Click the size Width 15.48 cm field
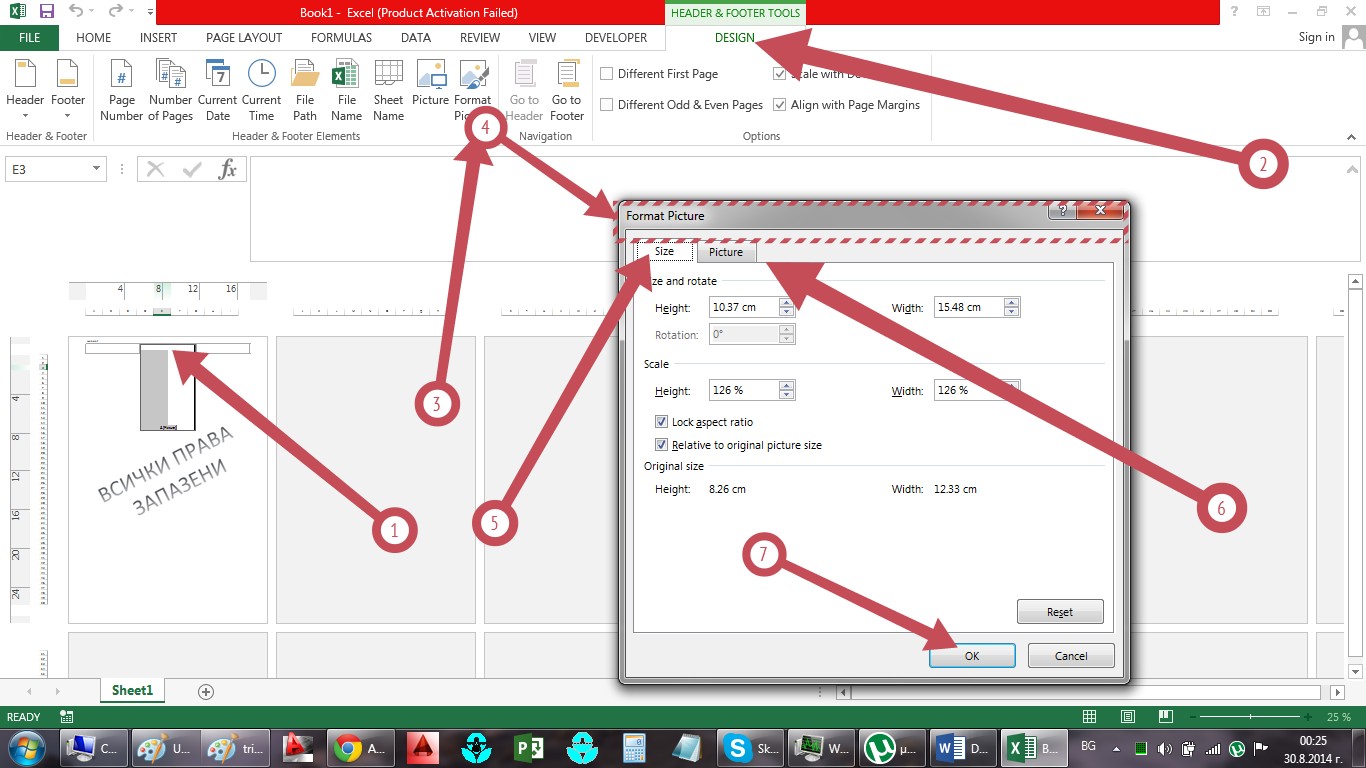This screenshot has height=768, width=1366. point(969,307)
